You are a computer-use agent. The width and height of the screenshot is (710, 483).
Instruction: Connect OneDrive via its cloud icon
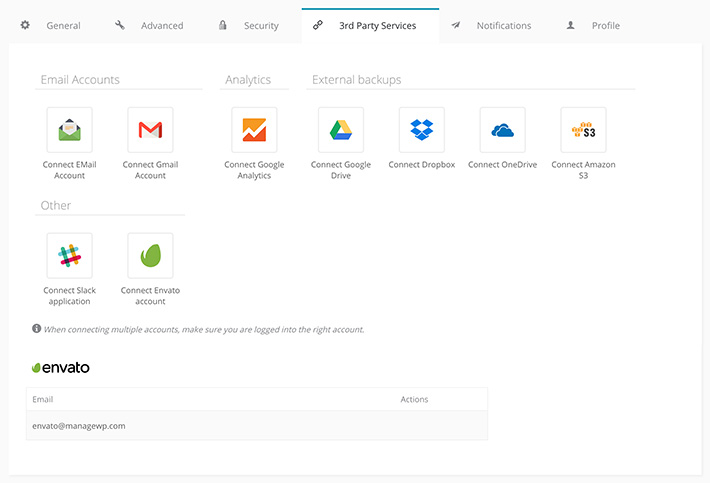click(502, 130)
